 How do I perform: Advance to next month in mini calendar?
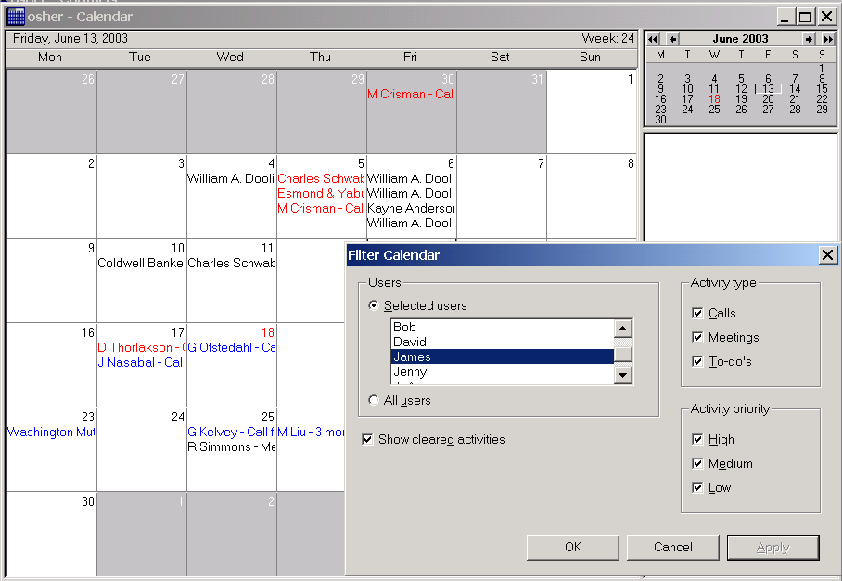click(809, 39)
